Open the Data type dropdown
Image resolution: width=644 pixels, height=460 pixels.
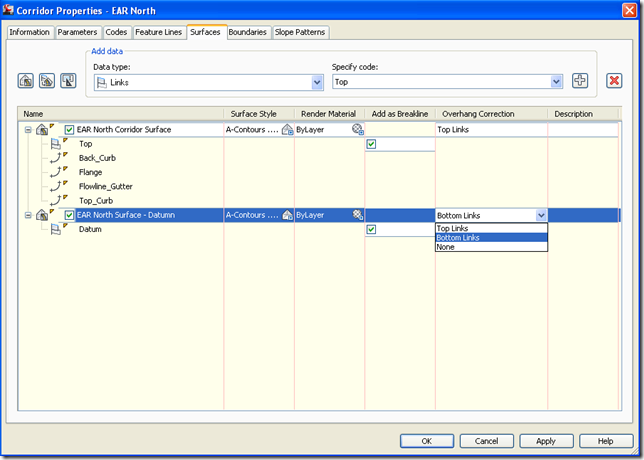(x=317, y=83)
